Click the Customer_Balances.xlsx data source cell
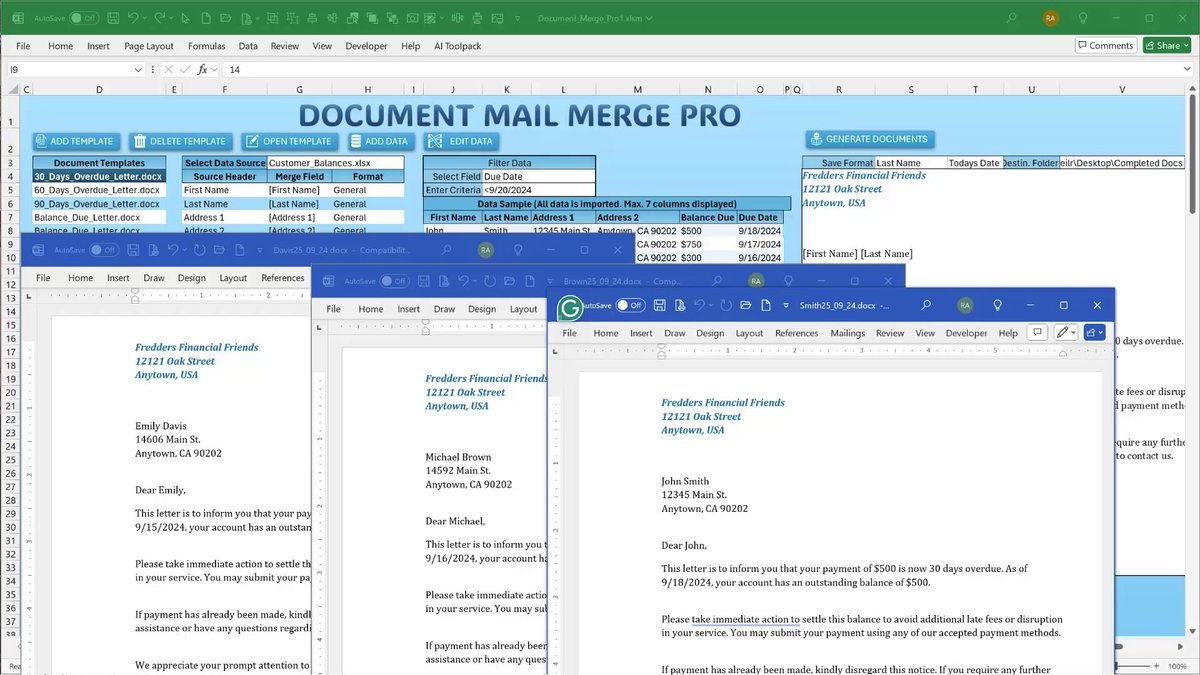The image size is (1200, 675). coord(336,163)
